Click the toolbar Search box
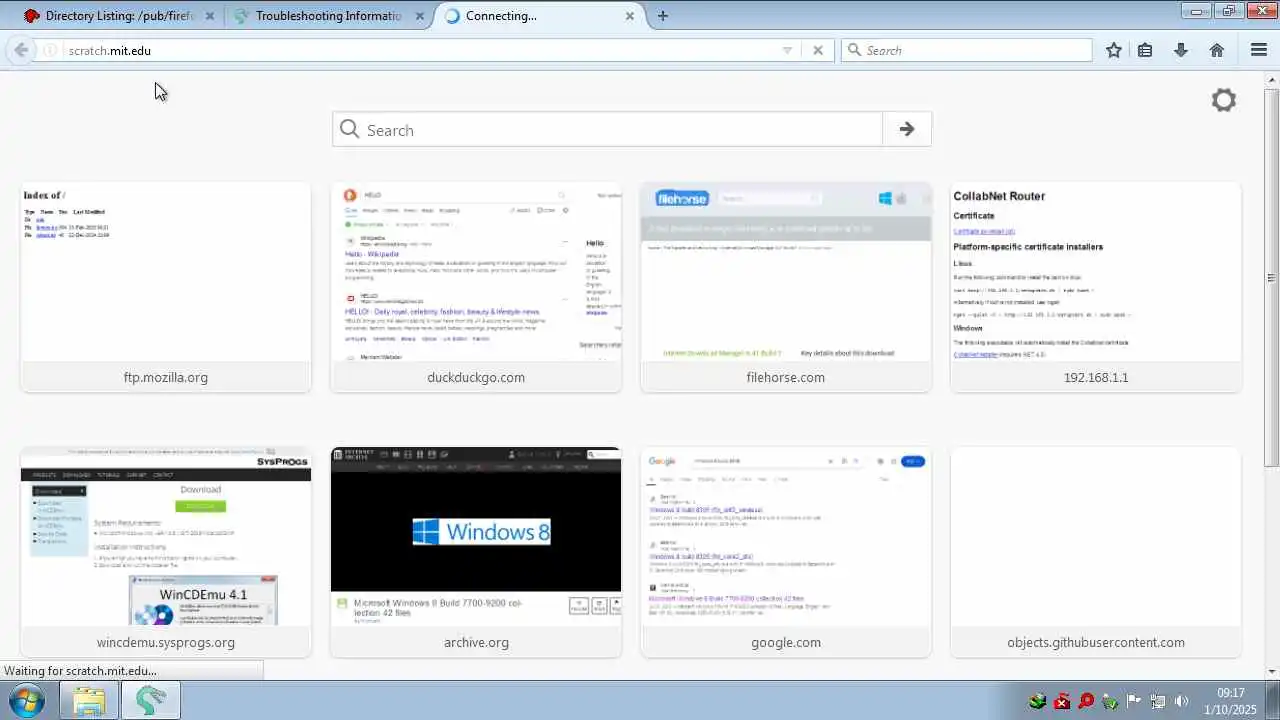 [966, 50]
